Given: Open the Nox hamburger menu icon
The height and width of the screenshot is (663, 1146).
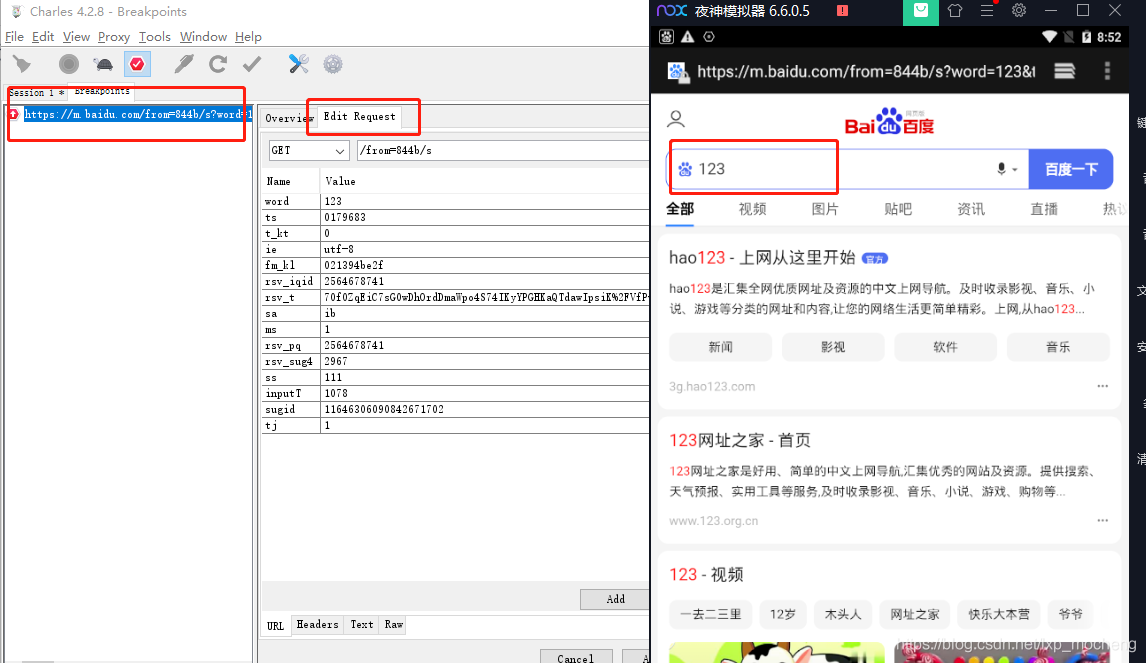Looking at the screenshot, I should coord(987,11).
